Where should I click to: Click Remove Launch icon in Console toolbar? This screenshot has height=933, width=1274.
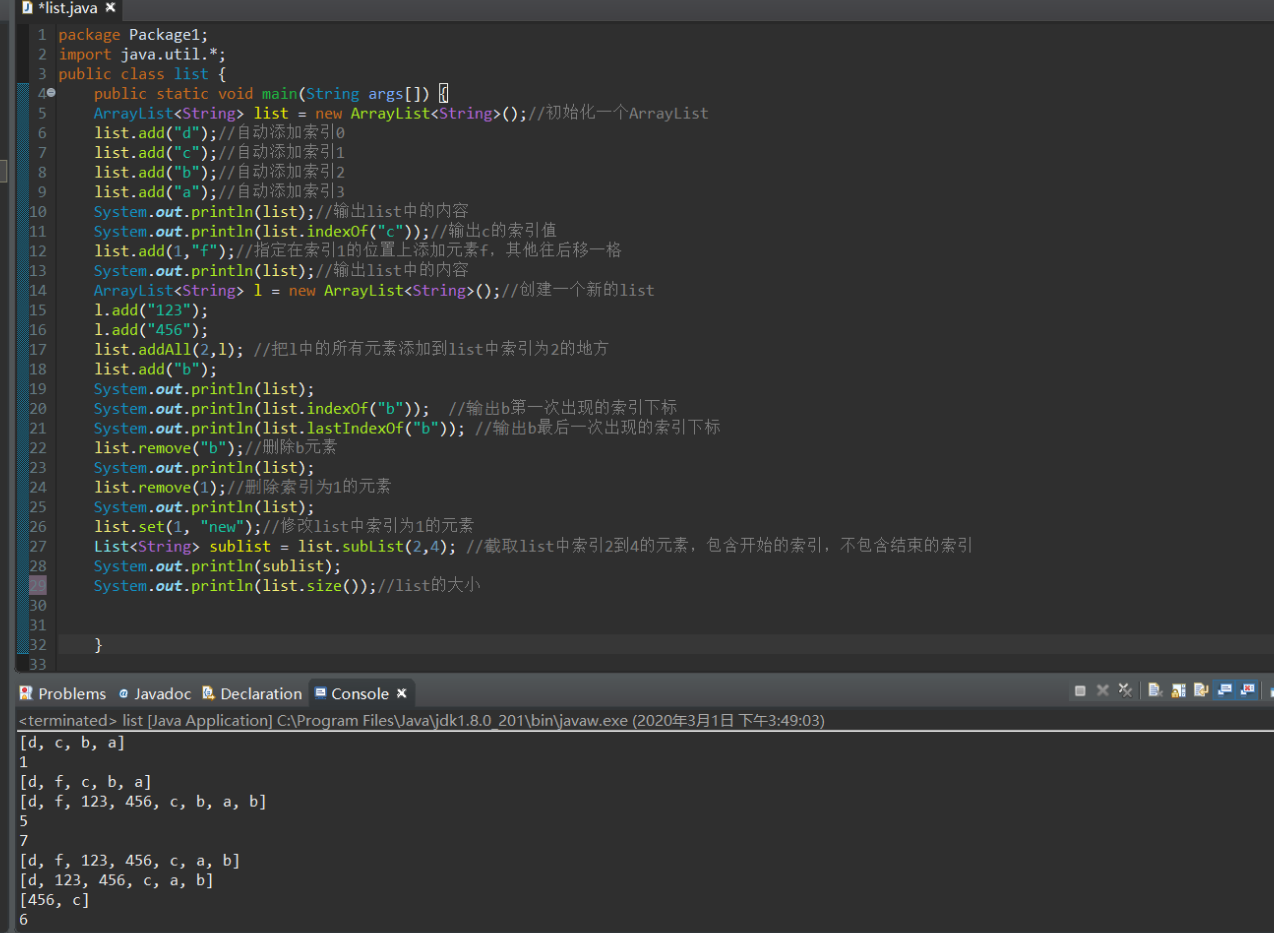click(x=1103, y=691)
